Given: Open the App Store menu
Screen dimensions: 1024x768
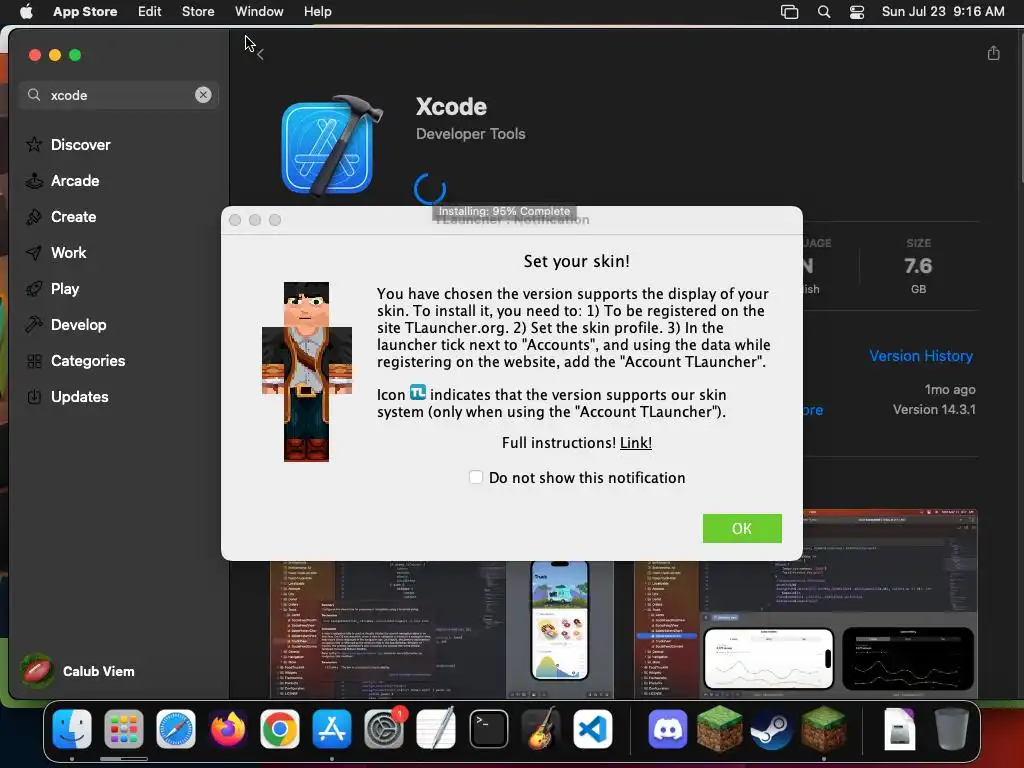Looking at the screenshot, I should [85, 12].
